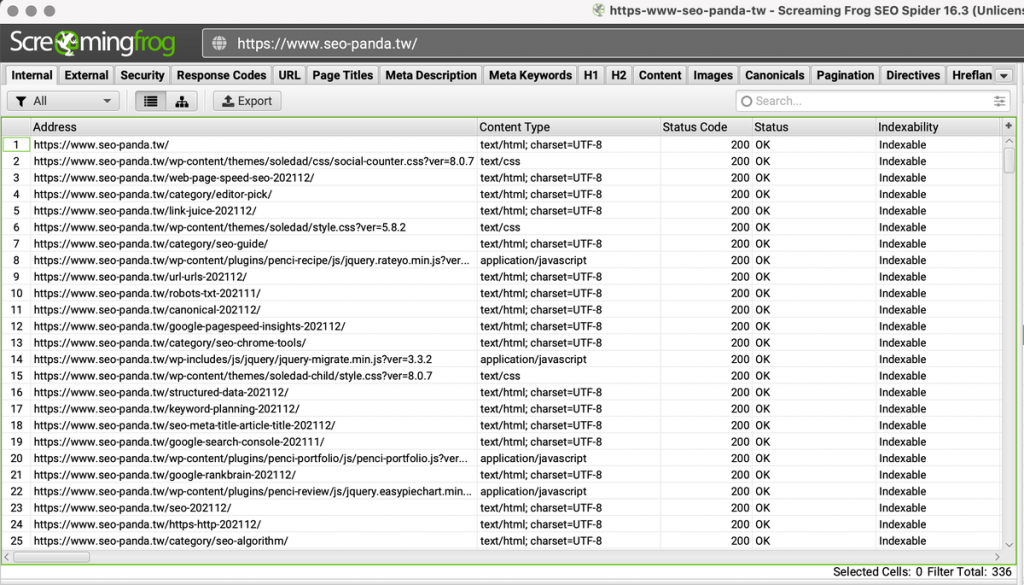Click the scroll left arrow
The image size is (1024, 585).
click(x=7, y=557)
